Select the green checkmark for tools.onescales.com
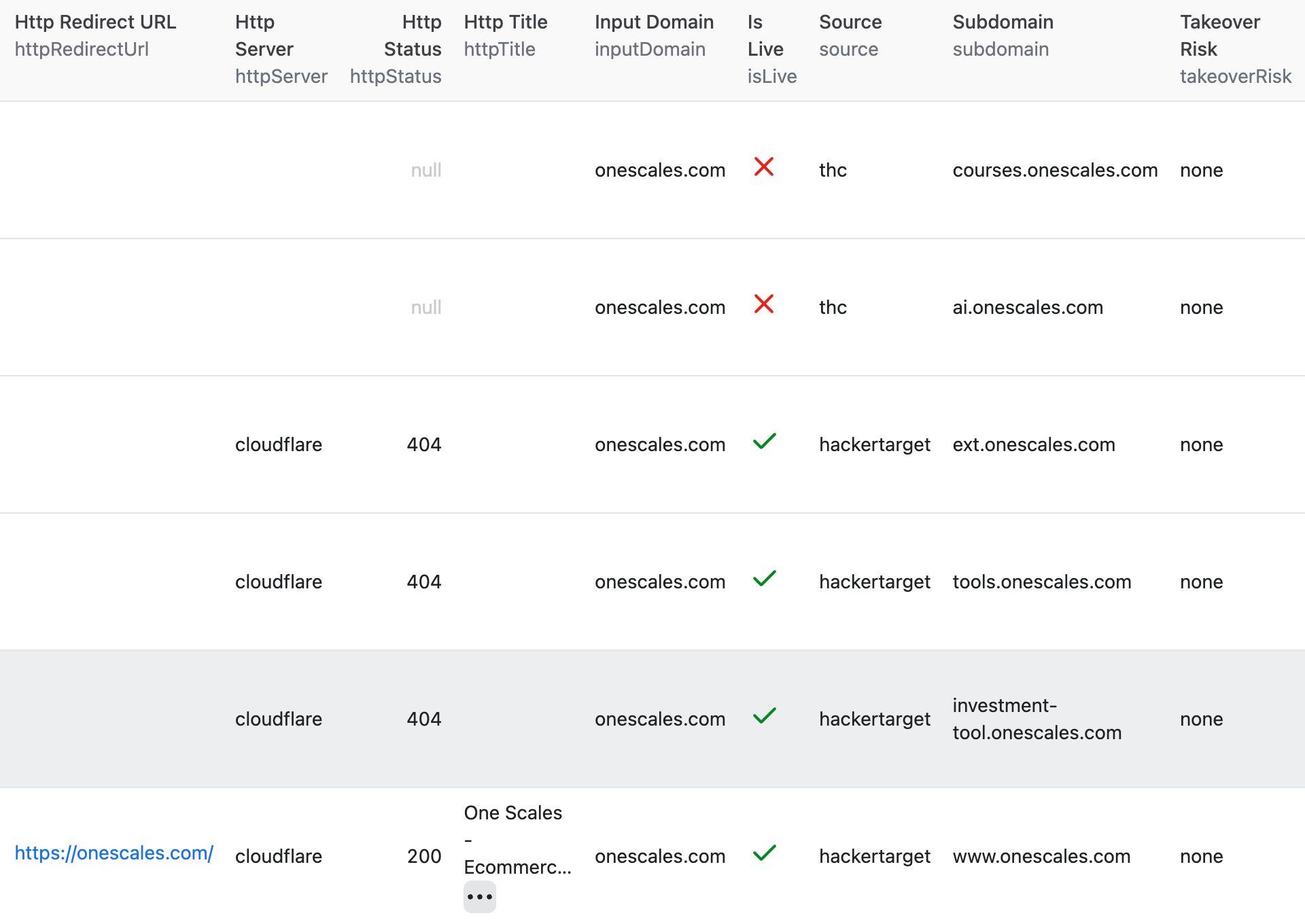1305x924 pixels. coord(765,580)
